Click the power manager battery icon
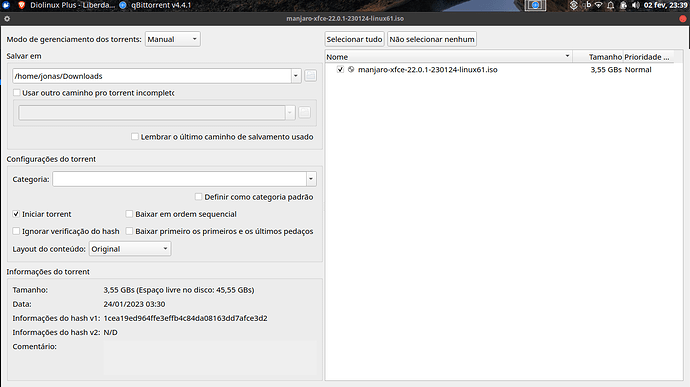The height and width of the screenshot is (387, 690). (623, 5)
